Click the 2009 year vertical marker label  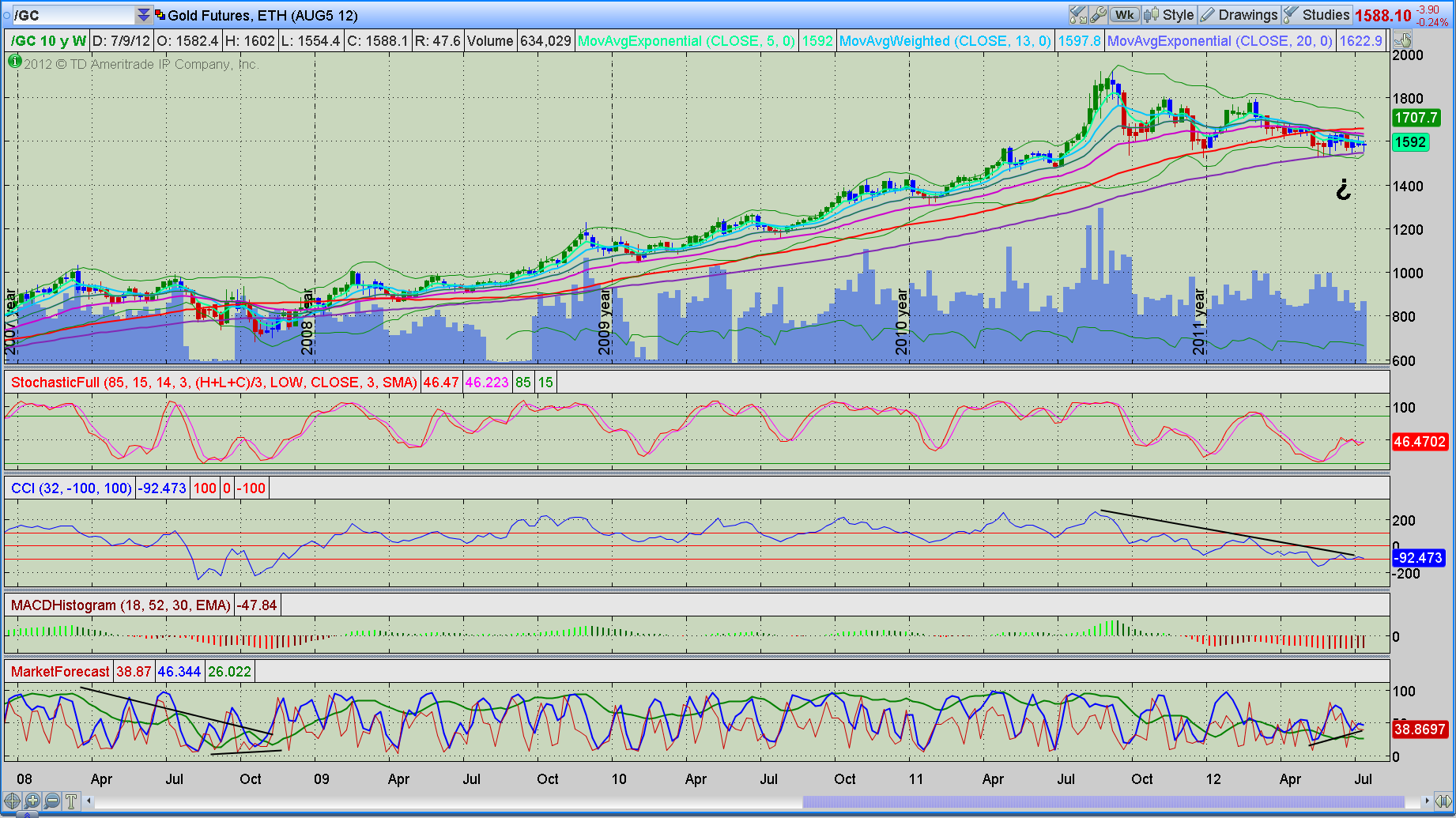coord(605,321)
